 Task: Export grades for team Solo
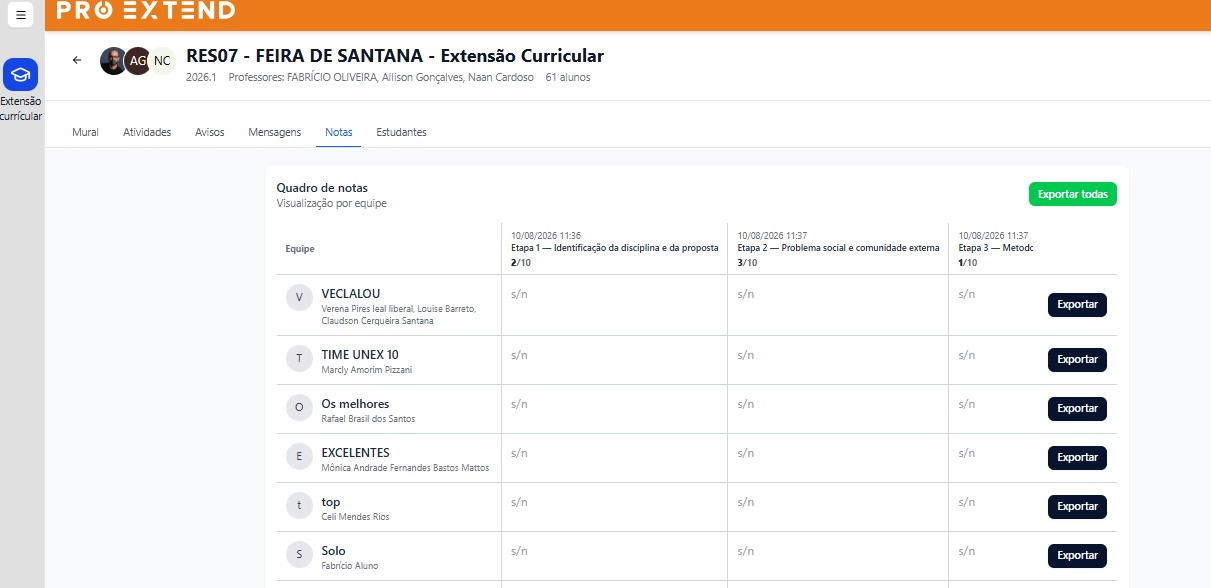pyautogui.click(x=1077, y=556)
